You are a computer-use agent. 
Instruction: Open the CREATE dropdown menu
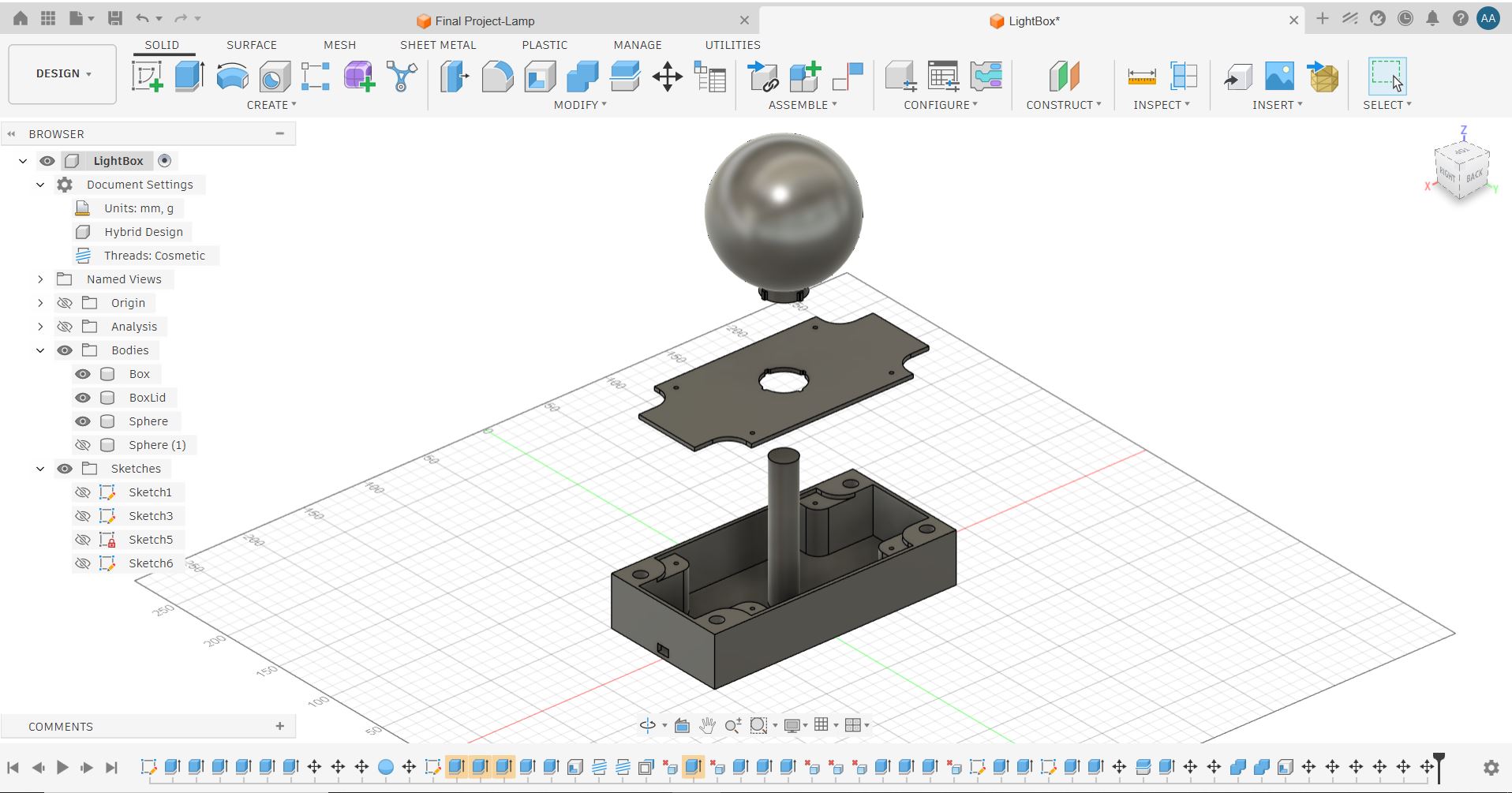[271, 105]
